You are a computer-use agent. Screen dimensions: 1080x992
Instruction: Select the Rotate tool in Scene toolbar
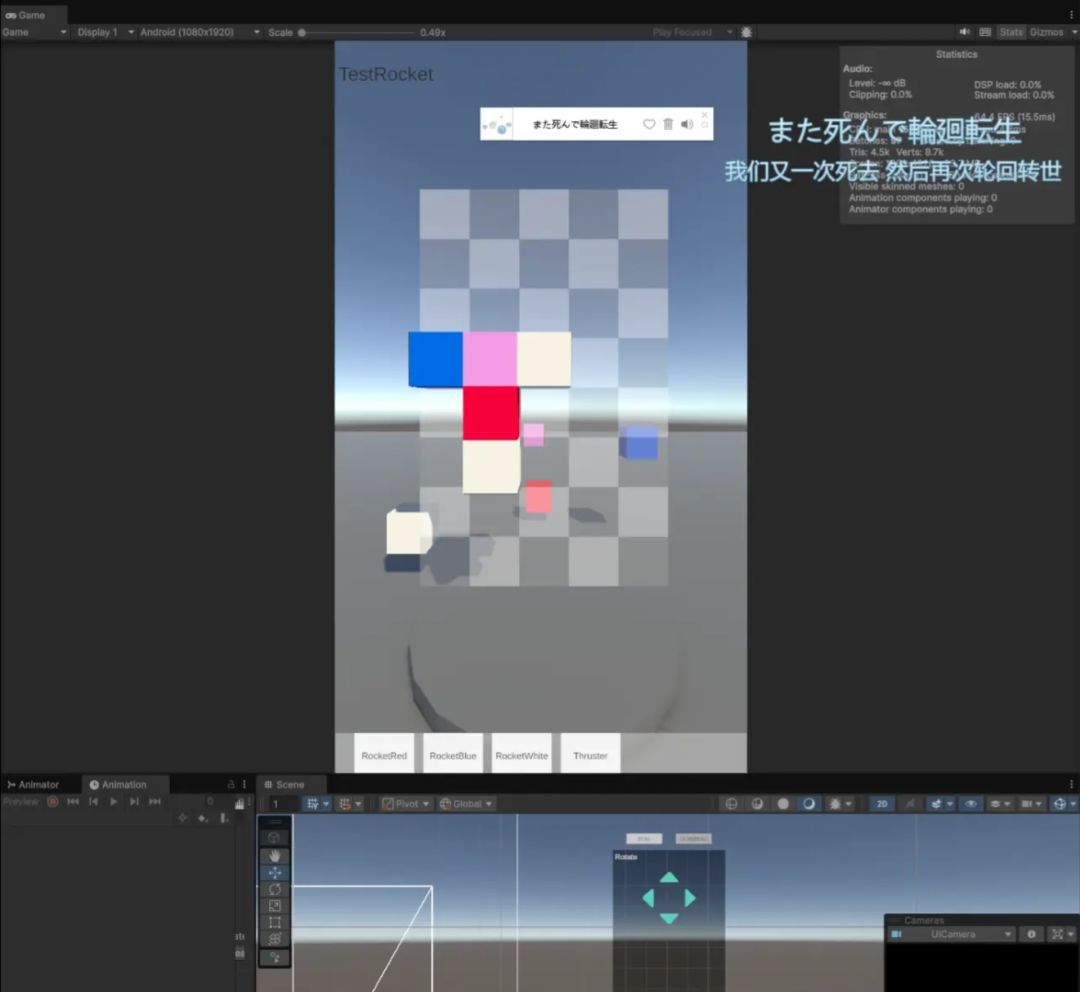coord(275,889)
